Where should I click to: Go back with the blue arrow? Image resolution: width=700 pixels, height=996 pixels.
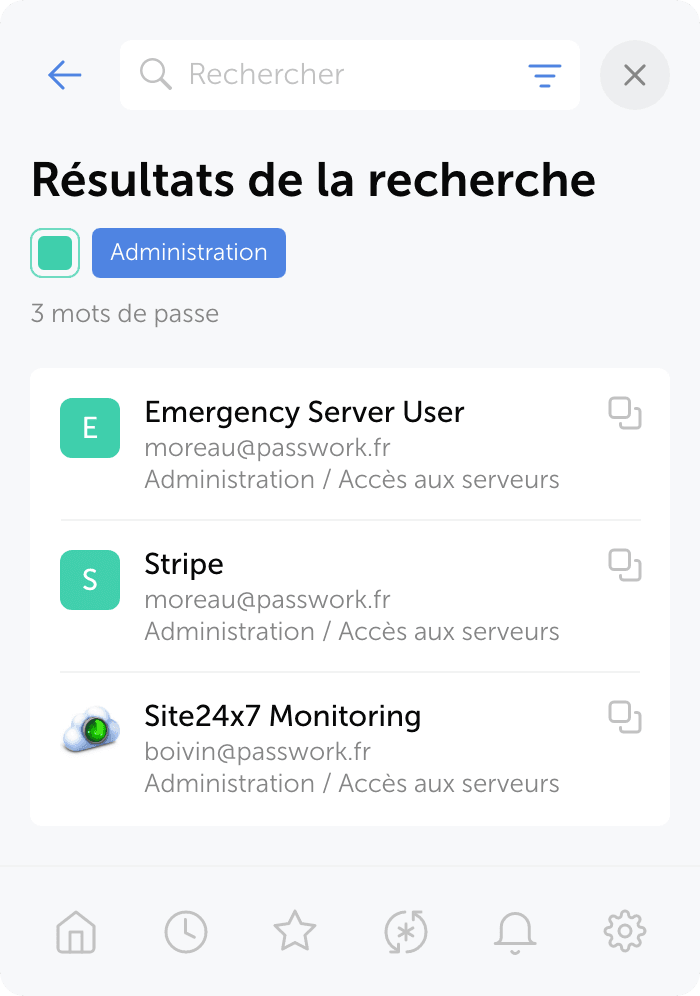pos(65,75)
